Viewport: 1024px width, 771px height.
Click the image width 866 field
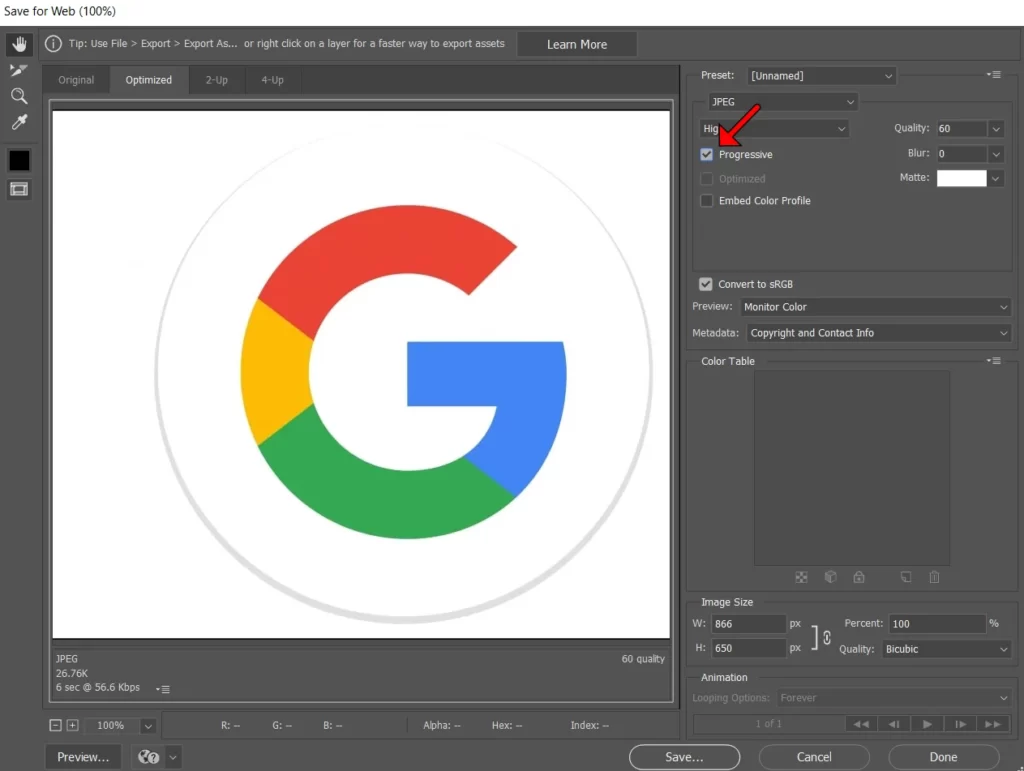[x=748, y=624]
